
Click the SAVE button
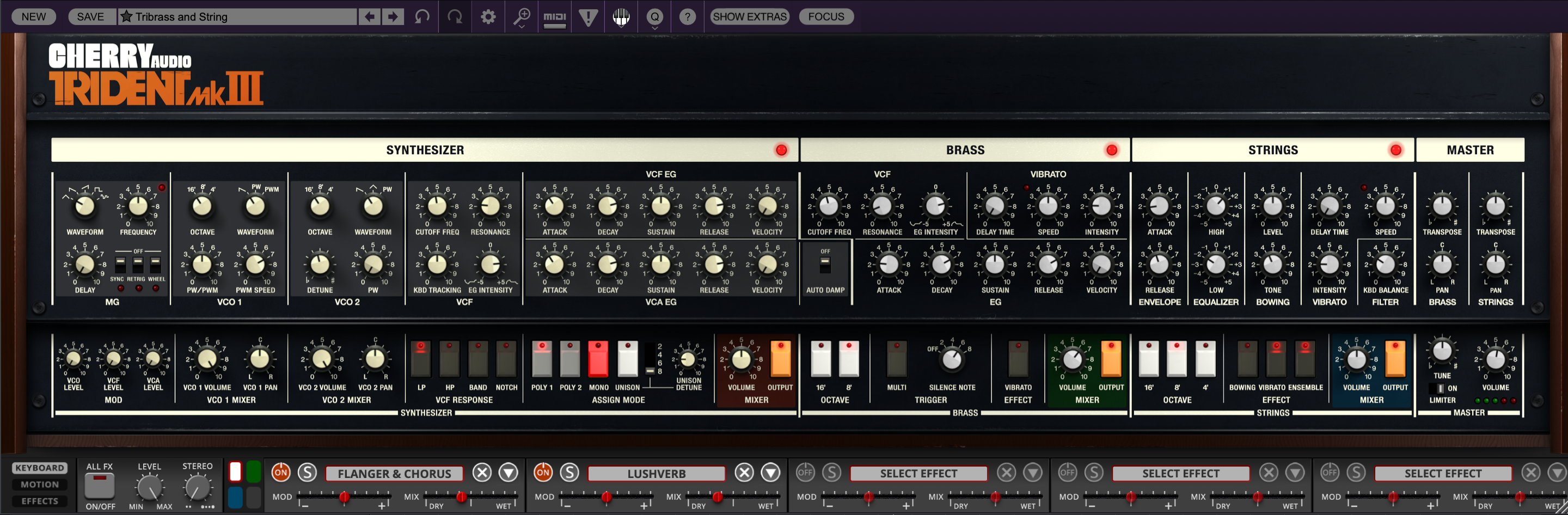pyautogui.click(x=90, y=17)
